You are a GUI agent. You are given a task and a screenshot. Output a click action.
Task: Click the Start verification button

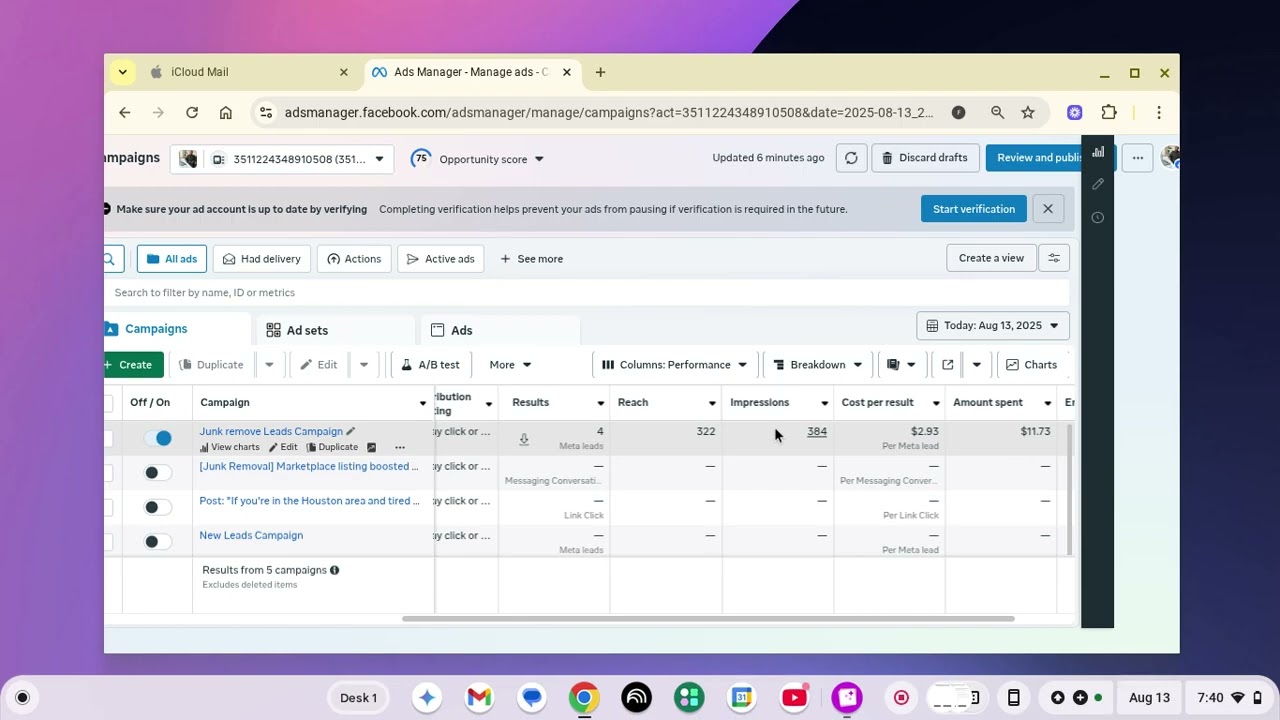[974, 209]
